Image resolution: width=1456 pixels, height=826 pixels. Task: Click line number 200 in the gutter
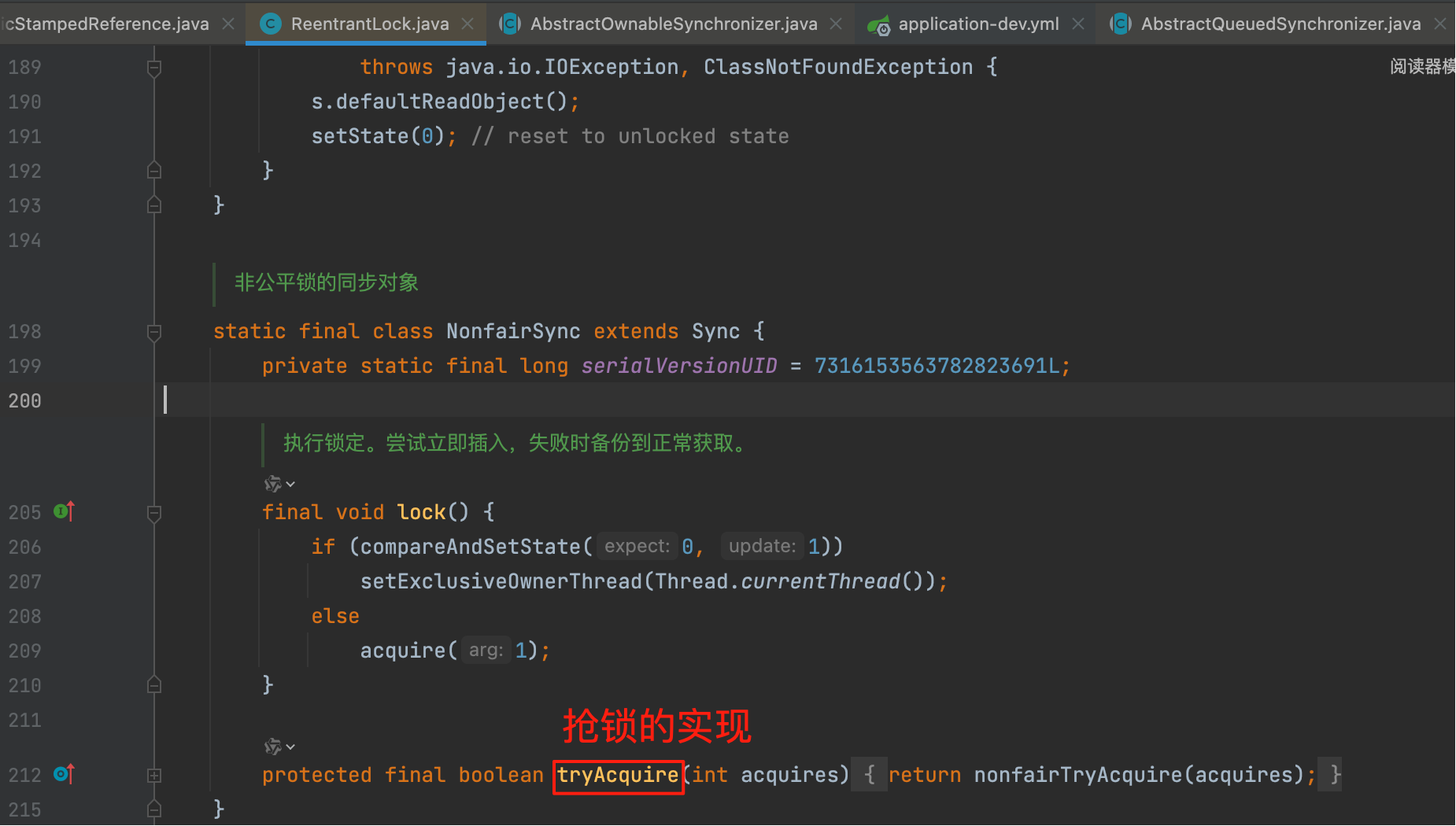24,401
